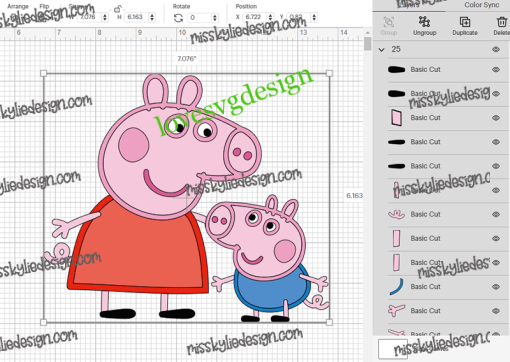Hide the first Basic Cut layer
The height and width of the screenshot is (362, 510).
pyautogui.click(x=496, y=69)
